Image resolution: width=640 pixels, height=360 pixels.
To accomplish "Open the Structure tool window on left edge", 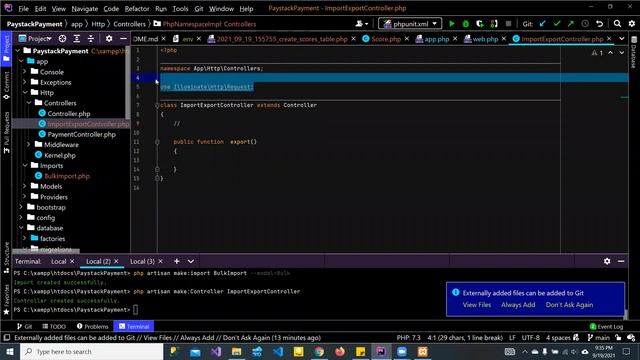I will pyautogui.click(x=6, y=257).
